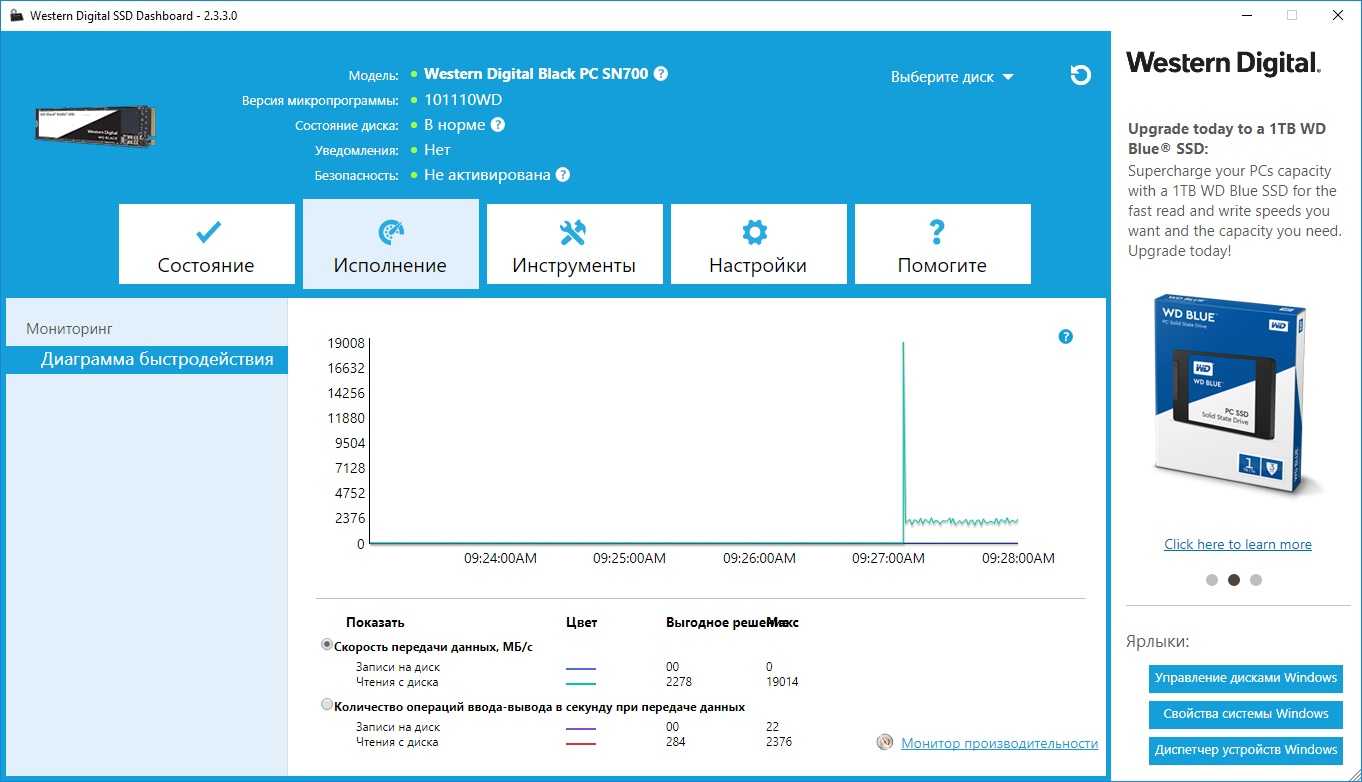1362x782 pixels.
Task: Open 'Управление дисками Windows' shortcut
Action: coord(1245,678)
